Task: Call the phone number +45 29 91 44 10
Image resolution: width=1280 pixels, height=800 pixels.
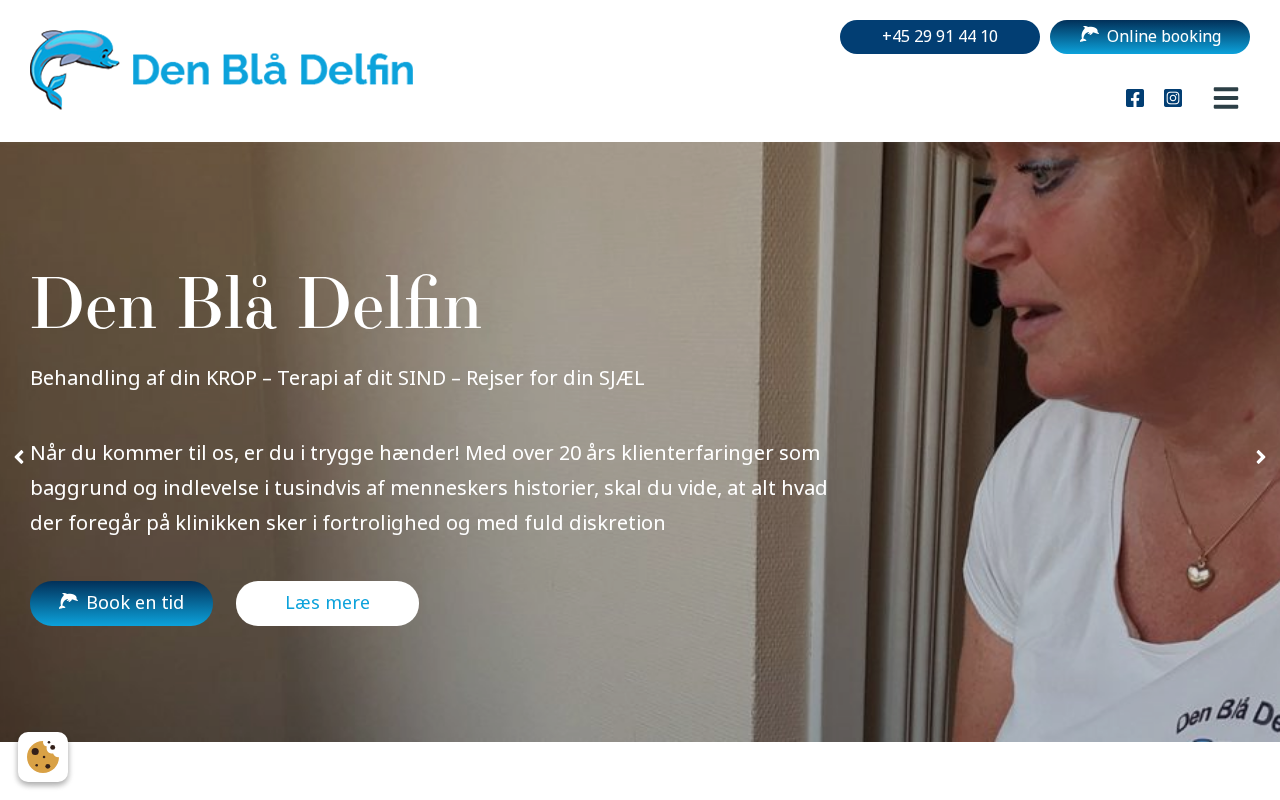Action: [x=940, y=37]
